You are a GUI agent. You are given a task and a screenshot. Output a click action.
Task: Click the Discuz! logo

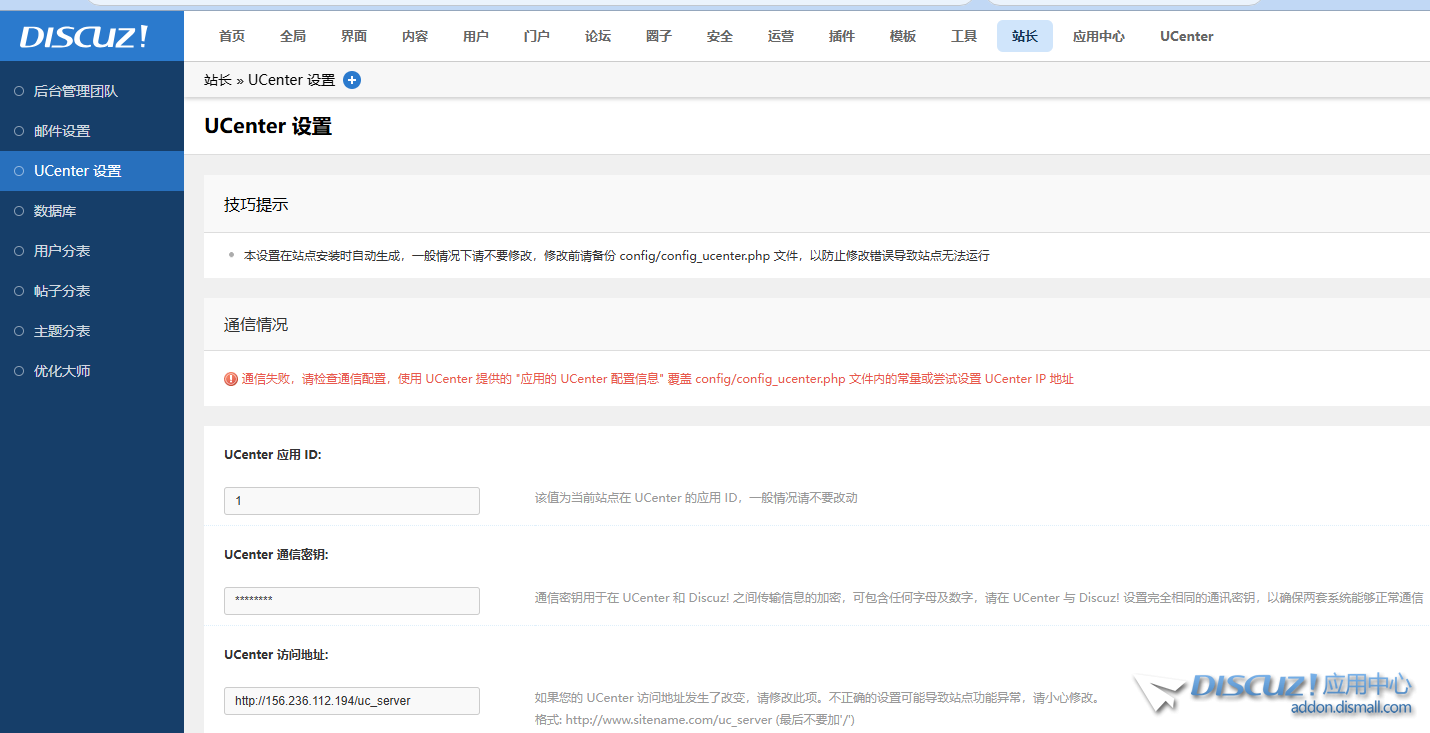(x=84, y=37)
